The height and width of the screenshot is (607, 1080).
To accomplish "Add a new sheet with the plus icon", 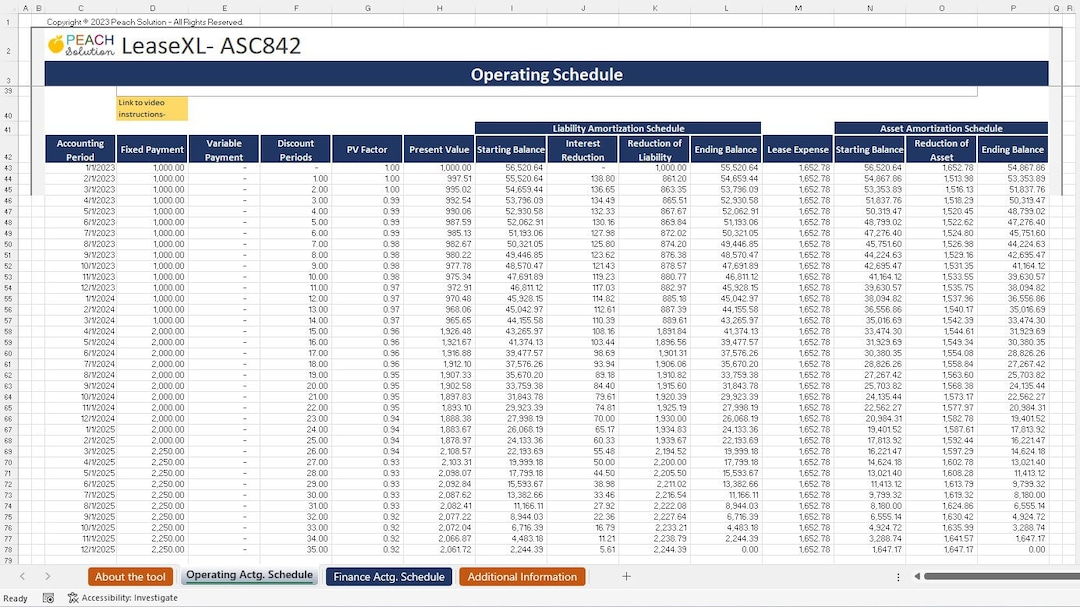I will coord(626,577).
